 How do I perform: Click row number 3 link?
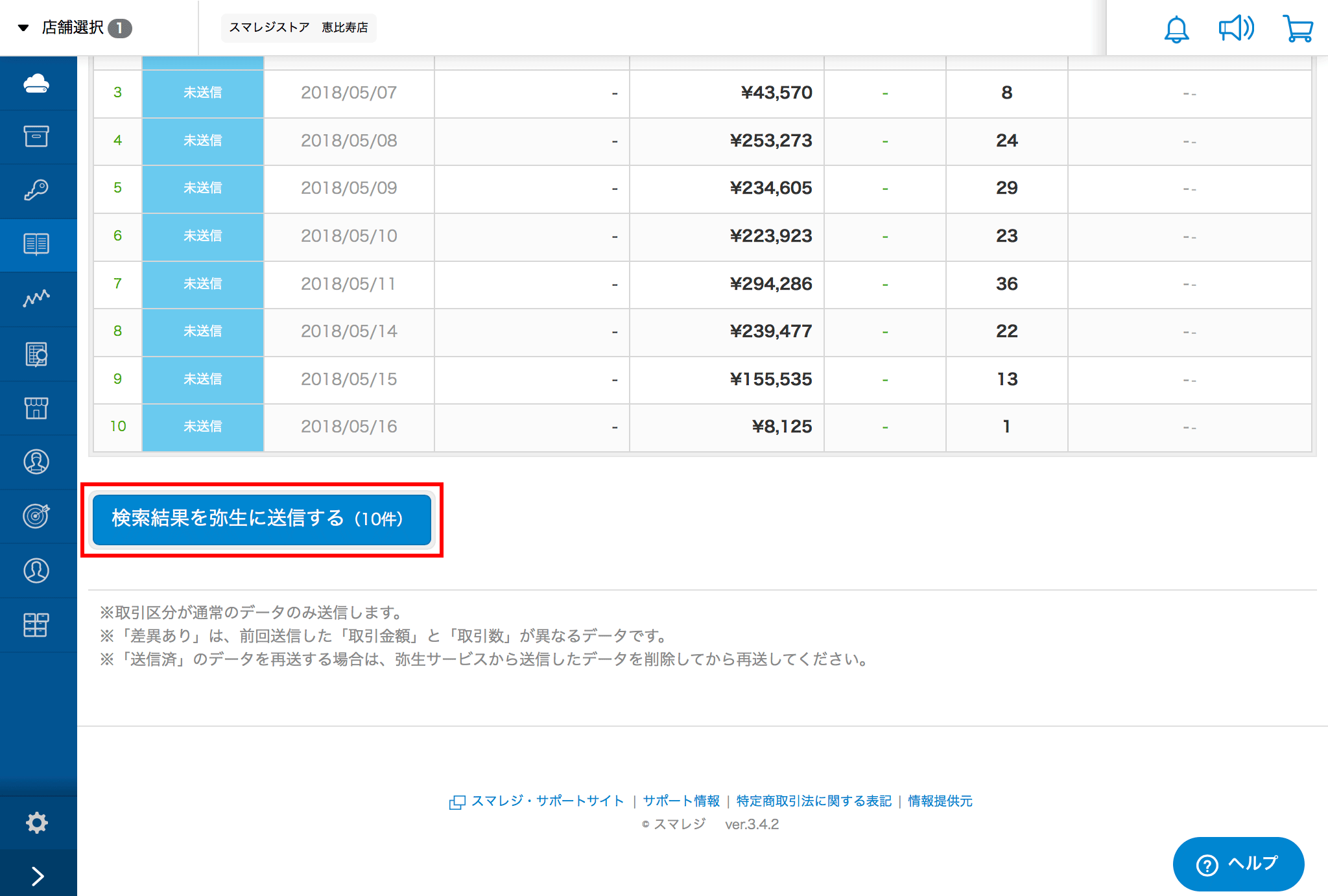[117, 93]
